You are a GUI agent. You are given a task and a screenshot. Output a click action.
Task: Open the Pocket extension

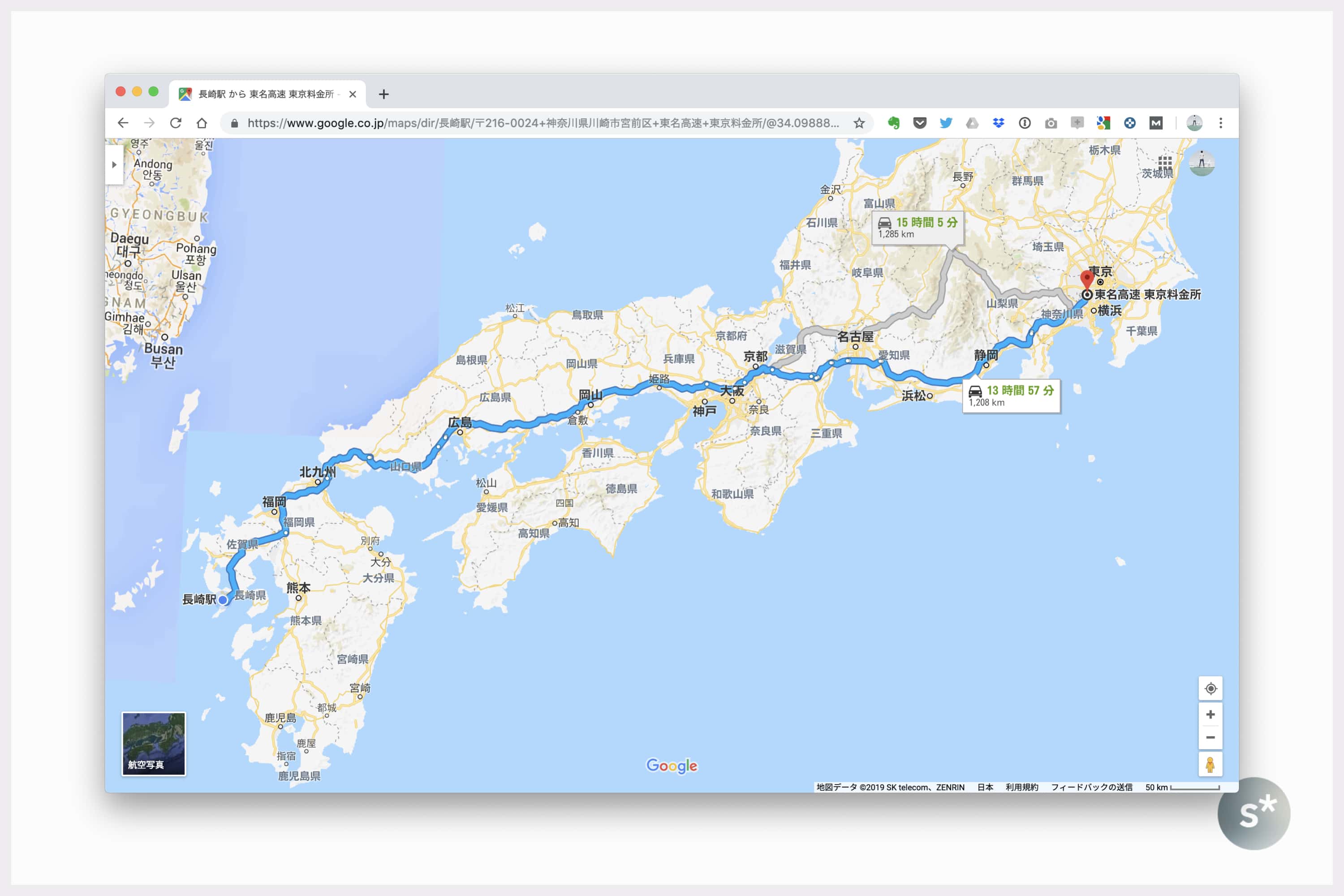[x=919, y=123]
